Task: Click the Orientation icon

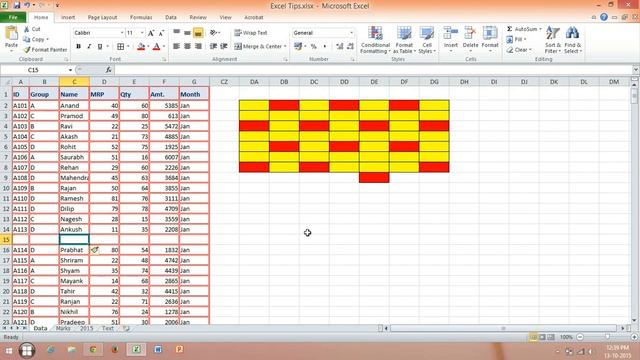Action: pyautogui.click(x=214, y=33)
